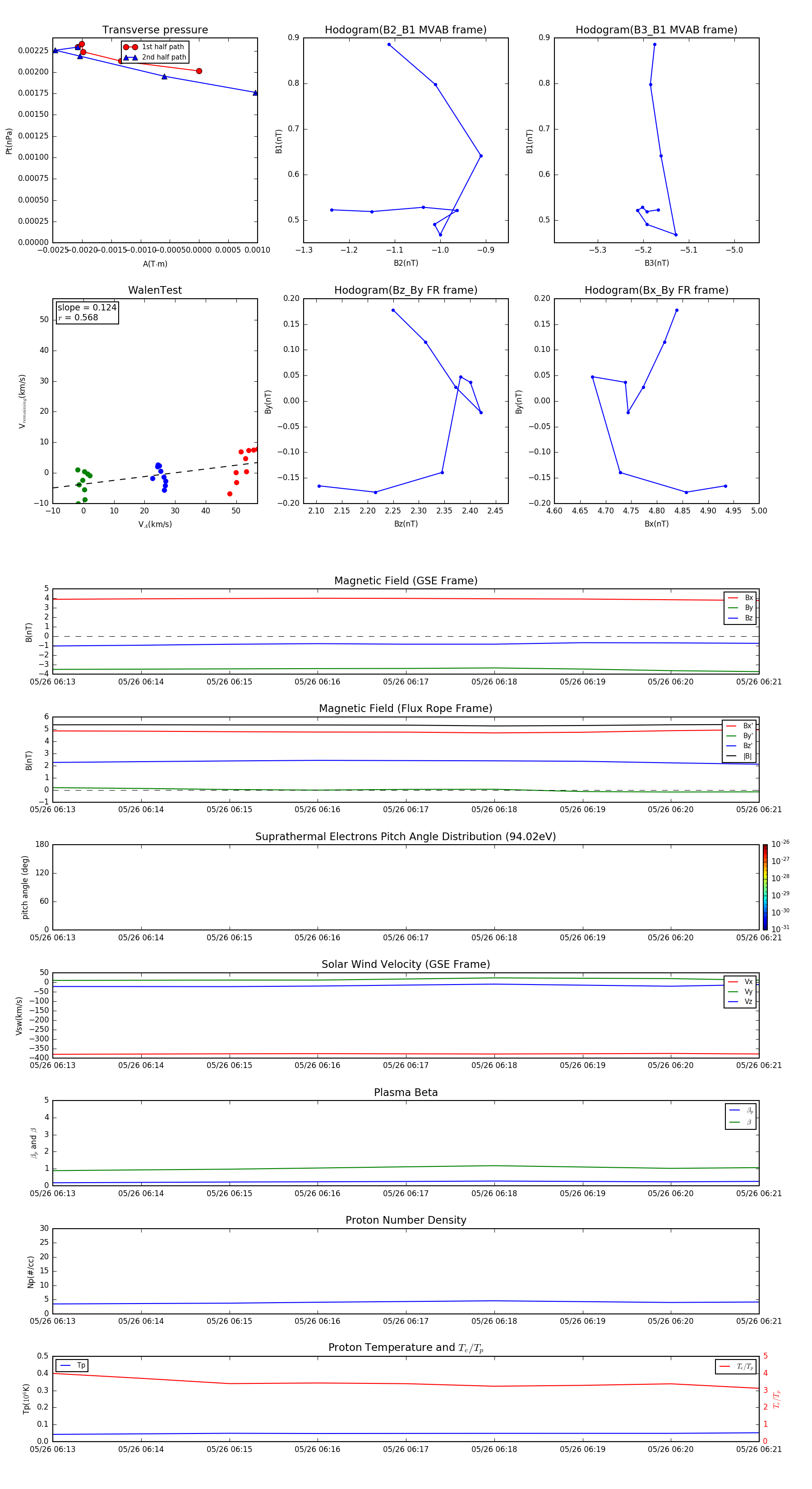The height and width of the screenshot is (1489, 812).
Task: Click the 'Solar Wind Velocity (GSE Frame)' title
Action: 406,964
